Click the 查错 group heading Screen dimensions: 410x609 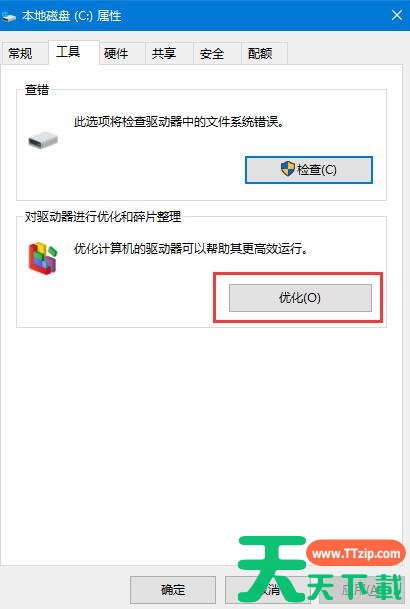(37, 90)
